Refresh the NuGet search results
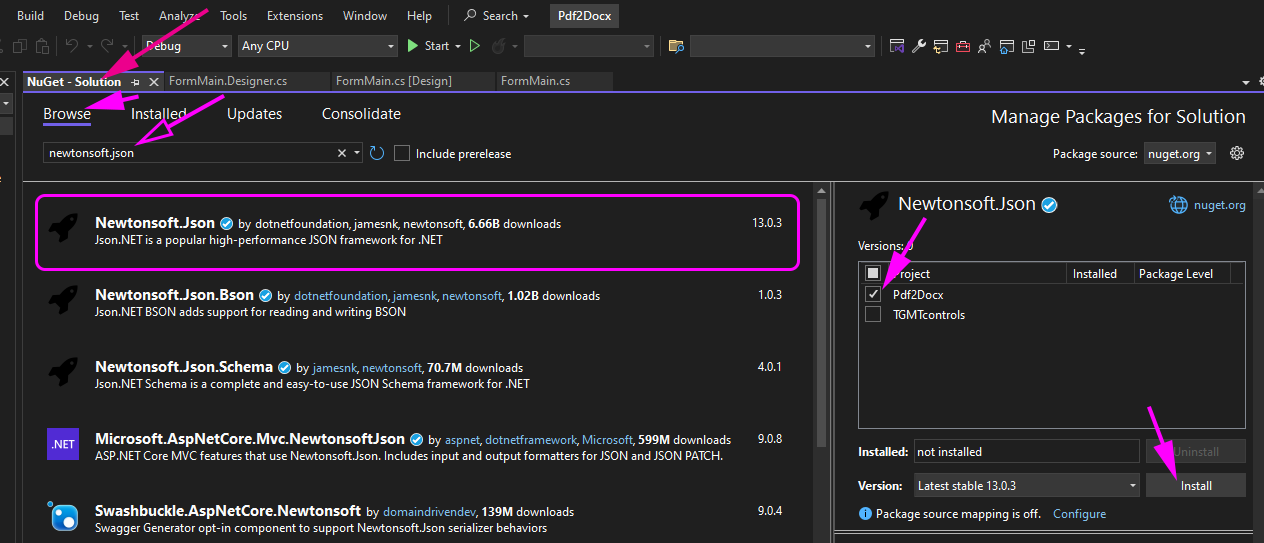The width and height of the screenshot is (1264, 543). (377, 153)
